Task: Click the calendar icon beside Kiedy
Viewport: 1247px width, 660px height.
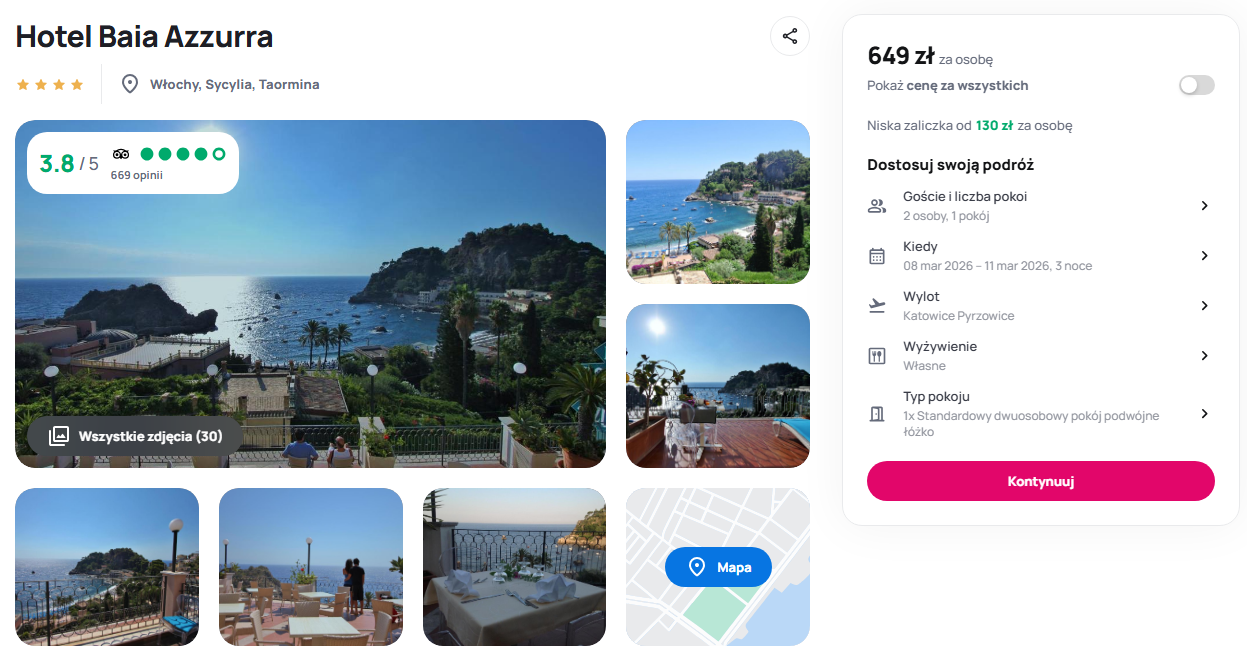Action: point(877,256)
